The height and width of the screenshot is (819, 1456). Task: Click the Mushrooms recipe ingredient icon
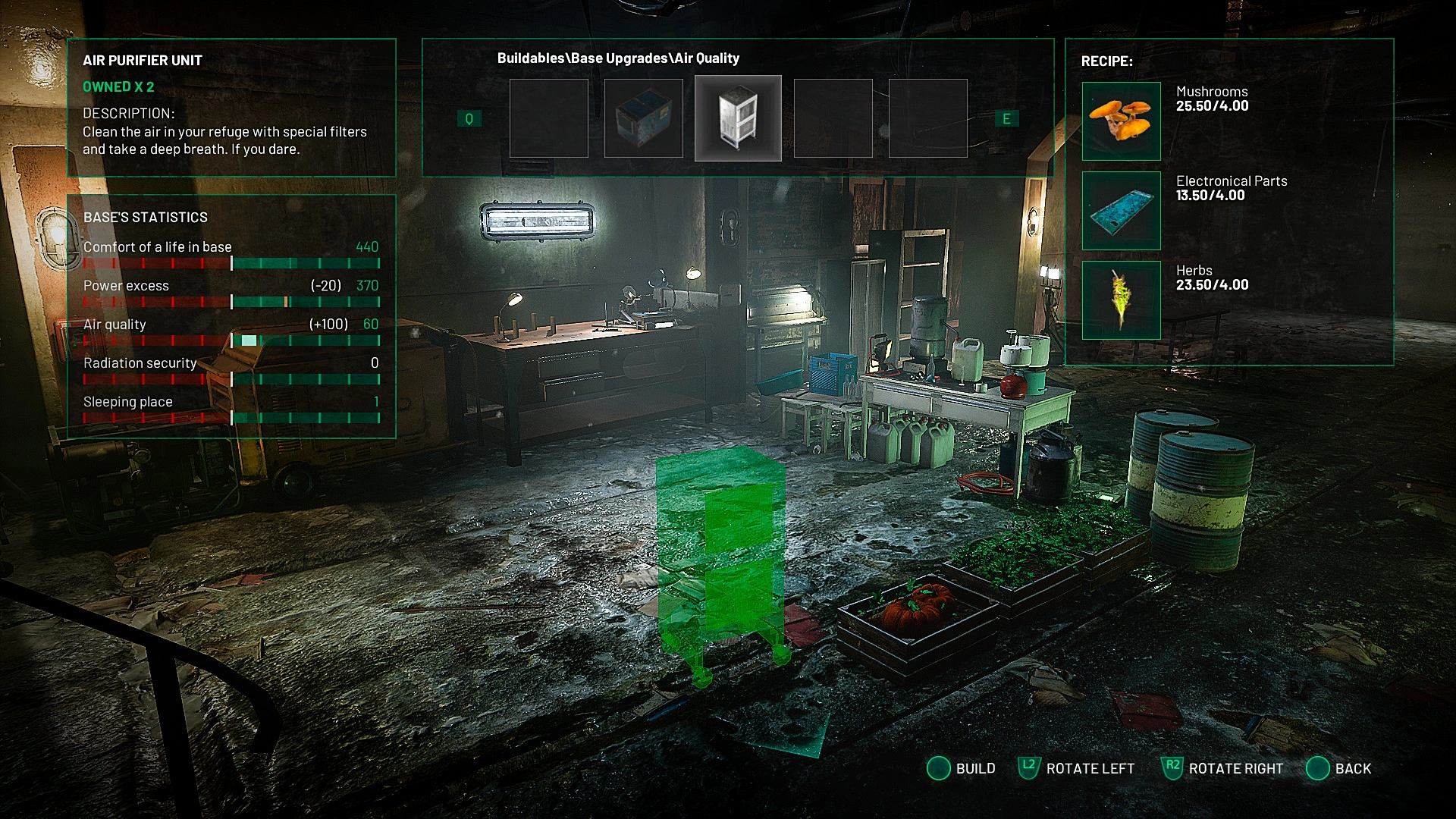pyautogui.click(x=1118, y=117)
